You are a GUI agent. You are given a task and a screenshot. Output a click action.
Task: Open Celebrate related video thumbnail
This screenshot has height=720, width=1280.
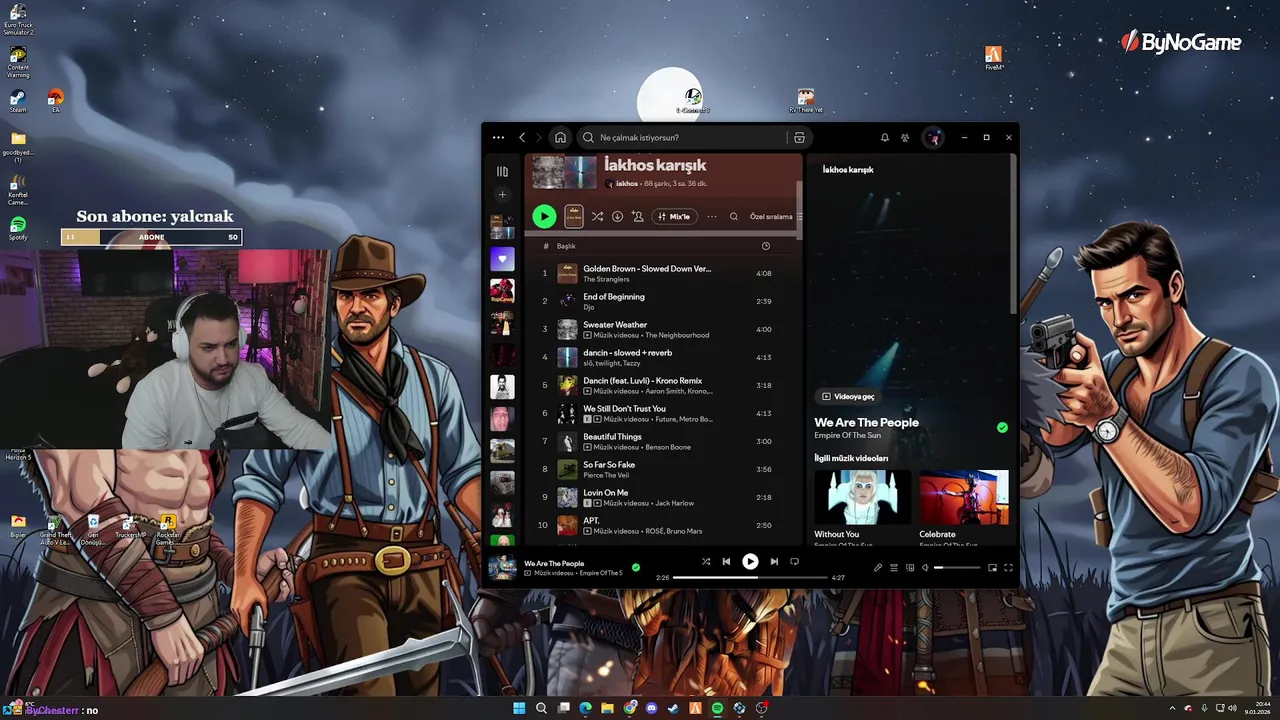click(x=964, y=497)
